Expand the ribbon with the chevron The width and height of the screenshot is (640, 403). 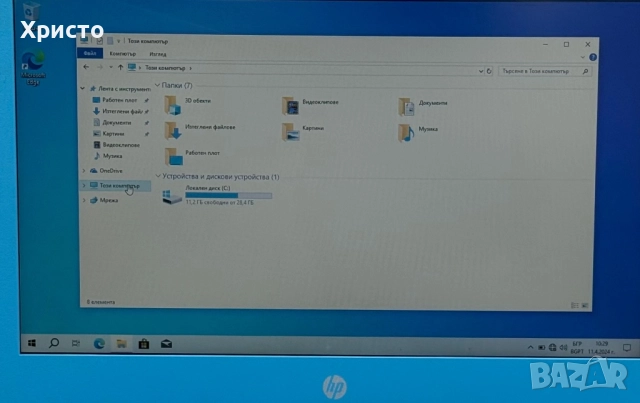[582, 57]
